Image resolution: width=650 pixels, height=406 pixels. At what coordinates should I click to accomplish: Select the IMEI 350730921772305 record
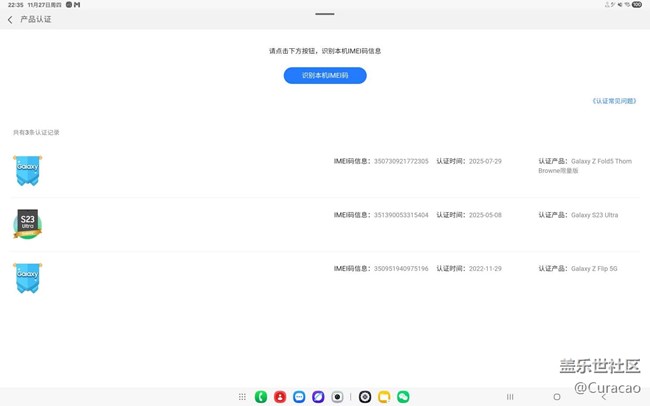tap(381, 161)
